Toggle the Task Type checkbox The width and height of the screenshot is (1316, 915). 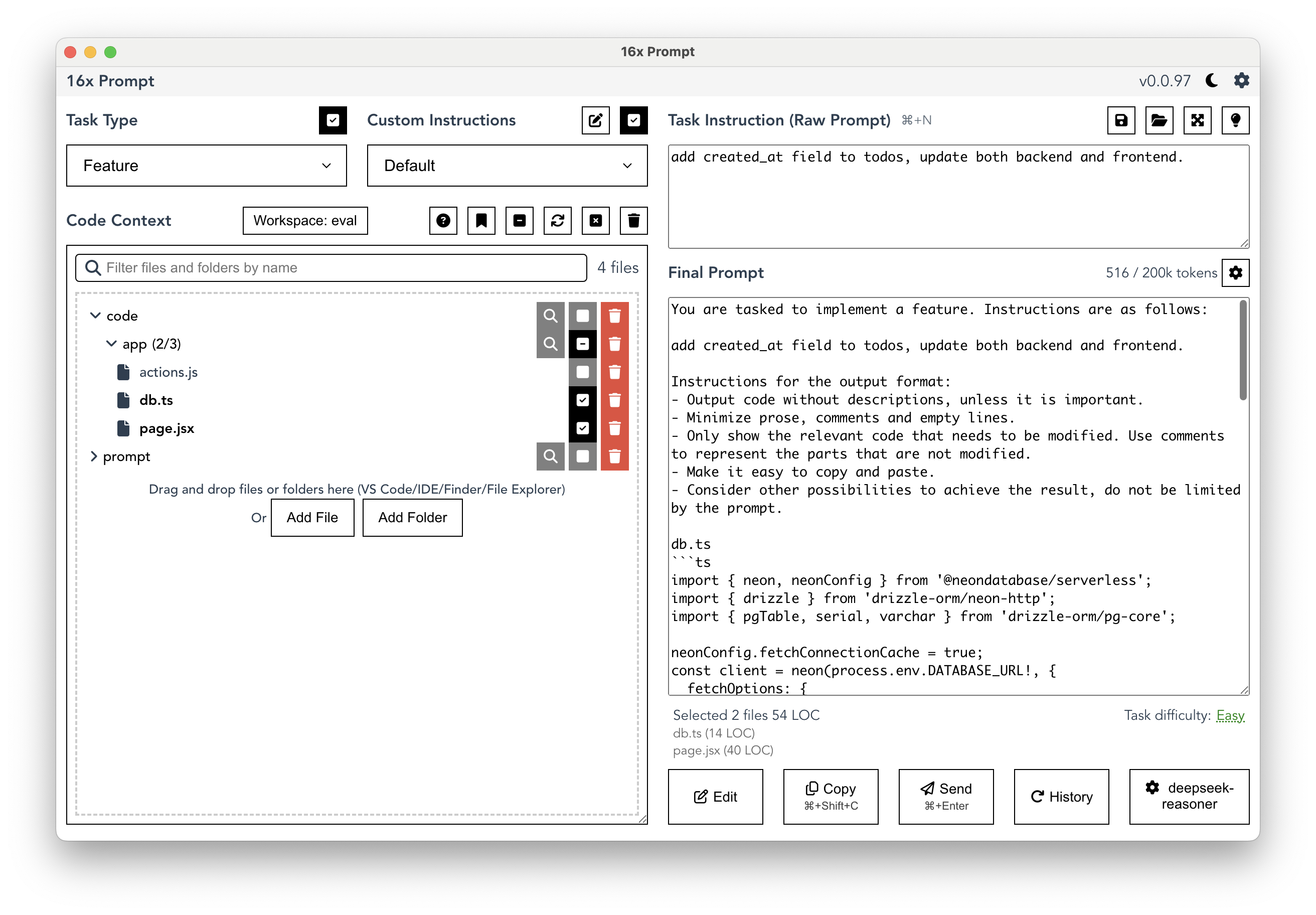click(333, 120)
